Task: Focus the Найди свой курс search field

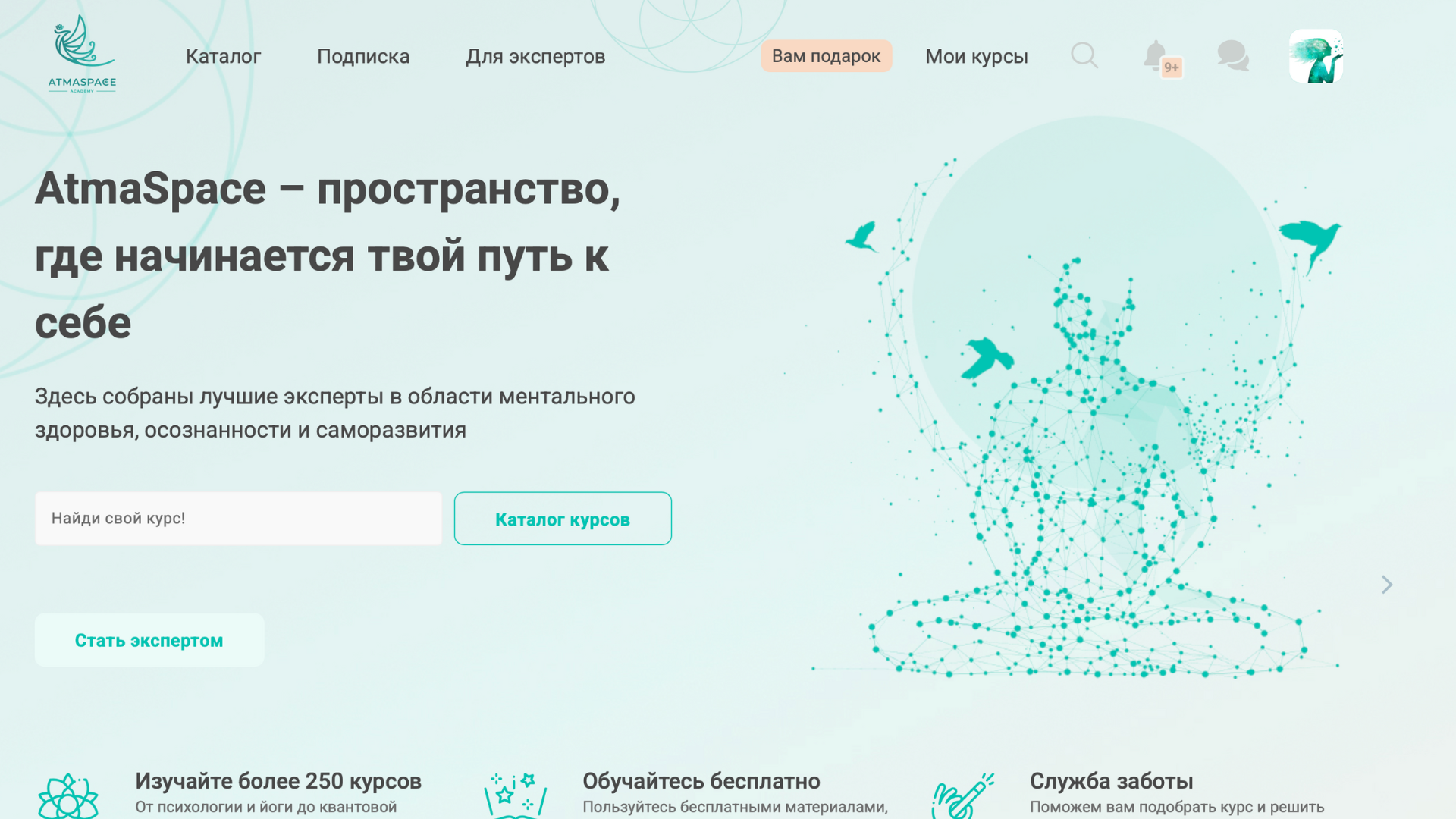Action: point(238,519)
